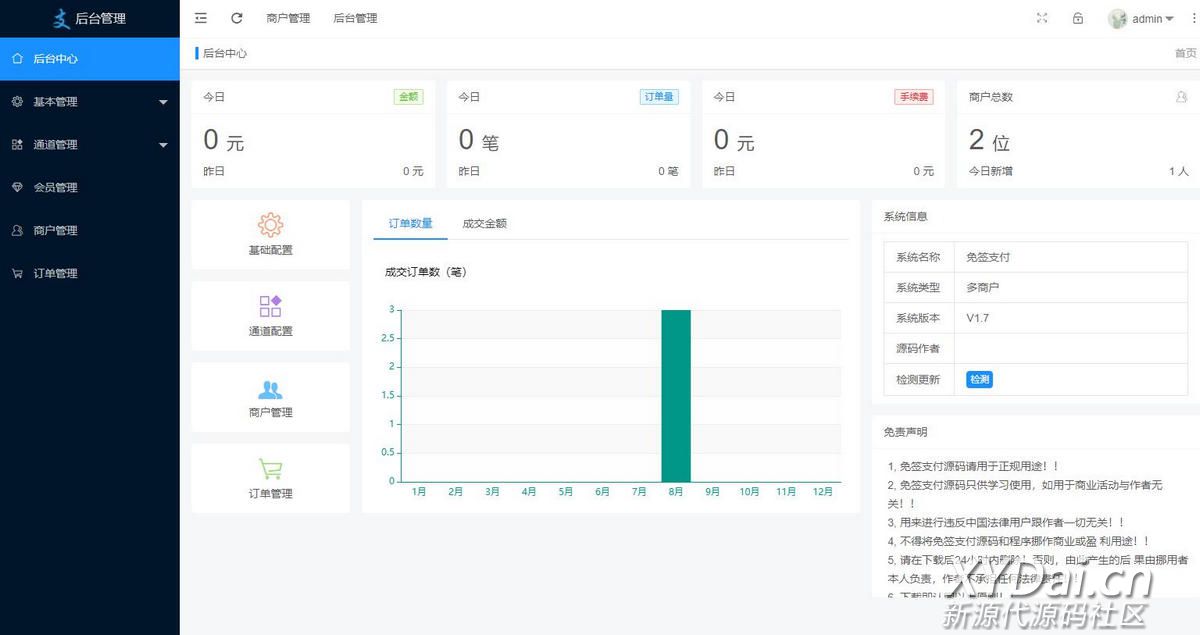Open the 通道配置 shortcut card

point(271,316)
